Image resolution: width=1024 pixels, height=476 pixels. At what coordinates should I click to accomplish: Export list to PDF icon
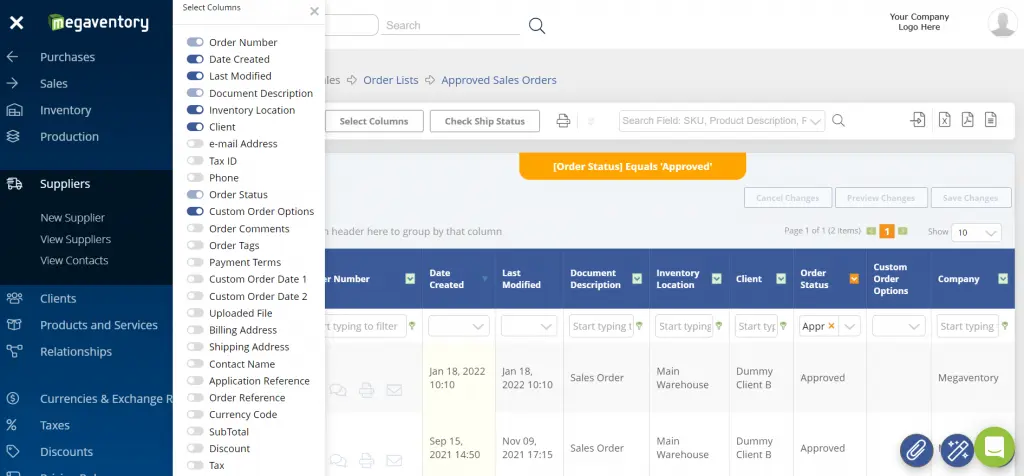point(967,119)
